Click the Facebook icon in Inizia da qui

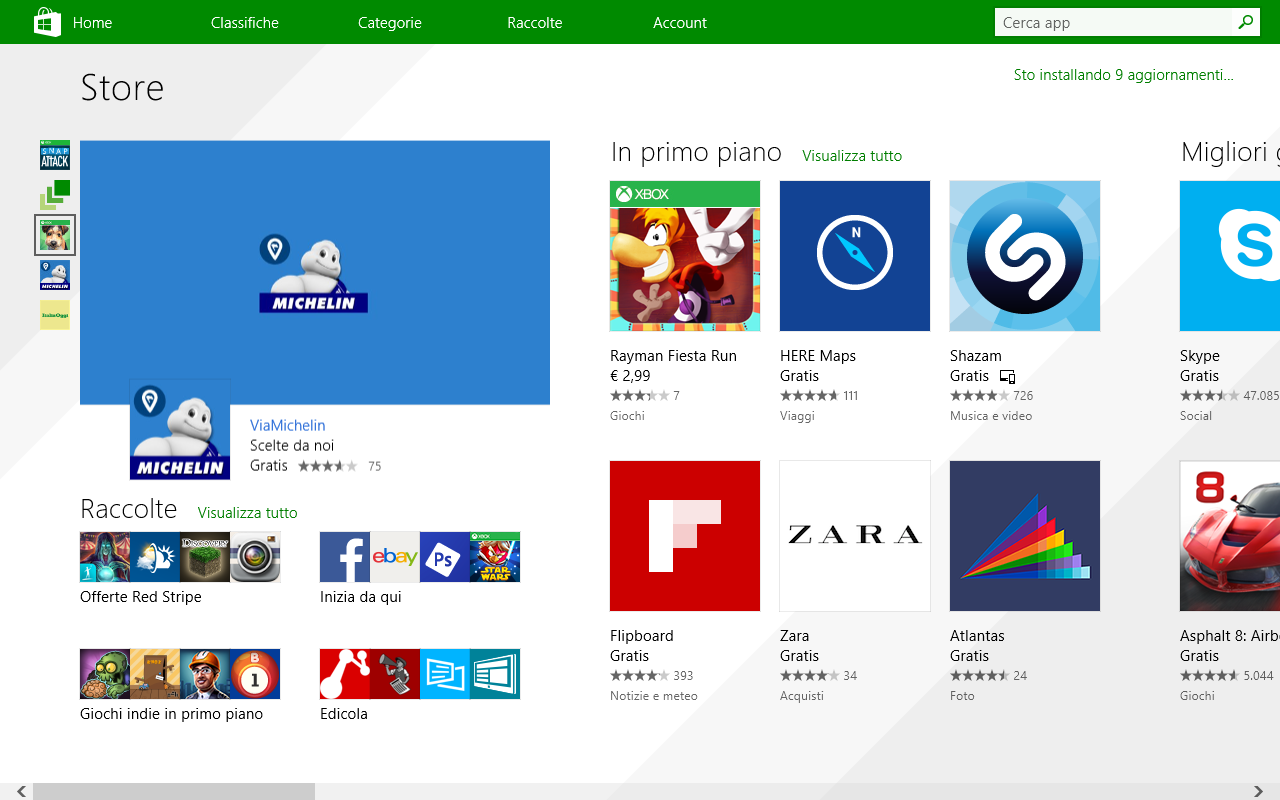pyautogui.click(x=345, y=557)
